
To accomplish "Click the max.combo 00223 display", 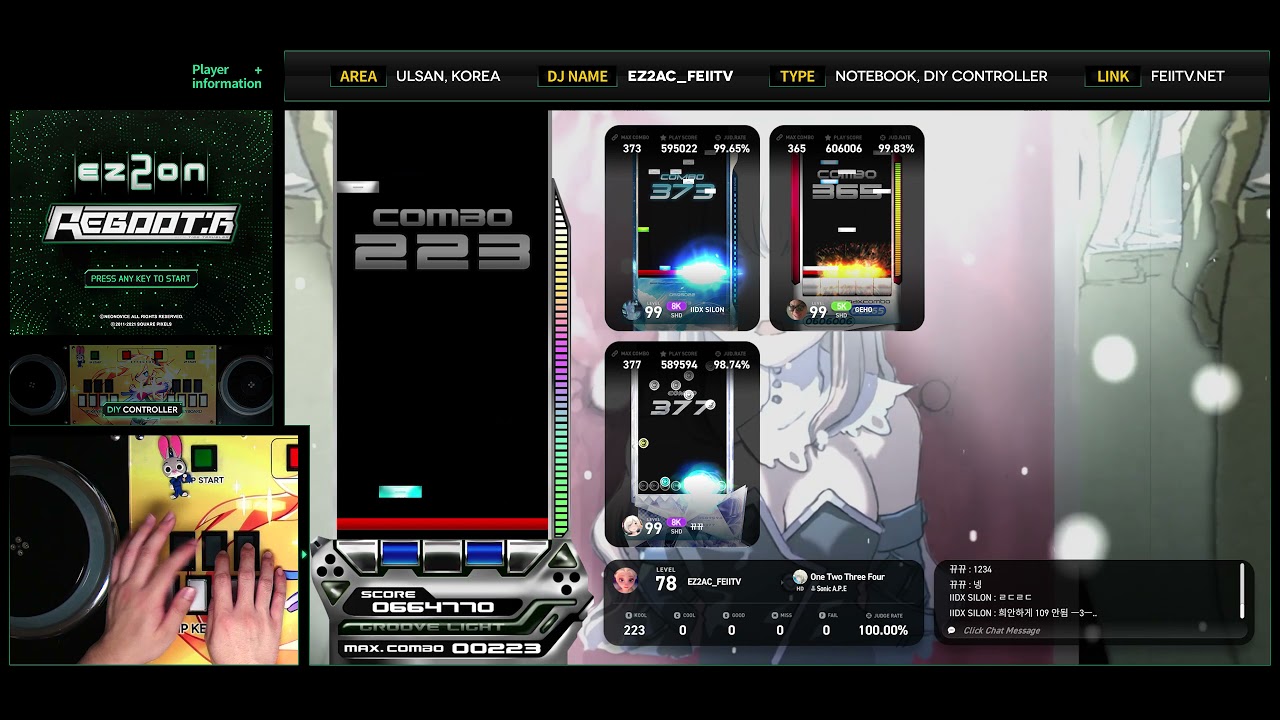I will coord(442,648).
